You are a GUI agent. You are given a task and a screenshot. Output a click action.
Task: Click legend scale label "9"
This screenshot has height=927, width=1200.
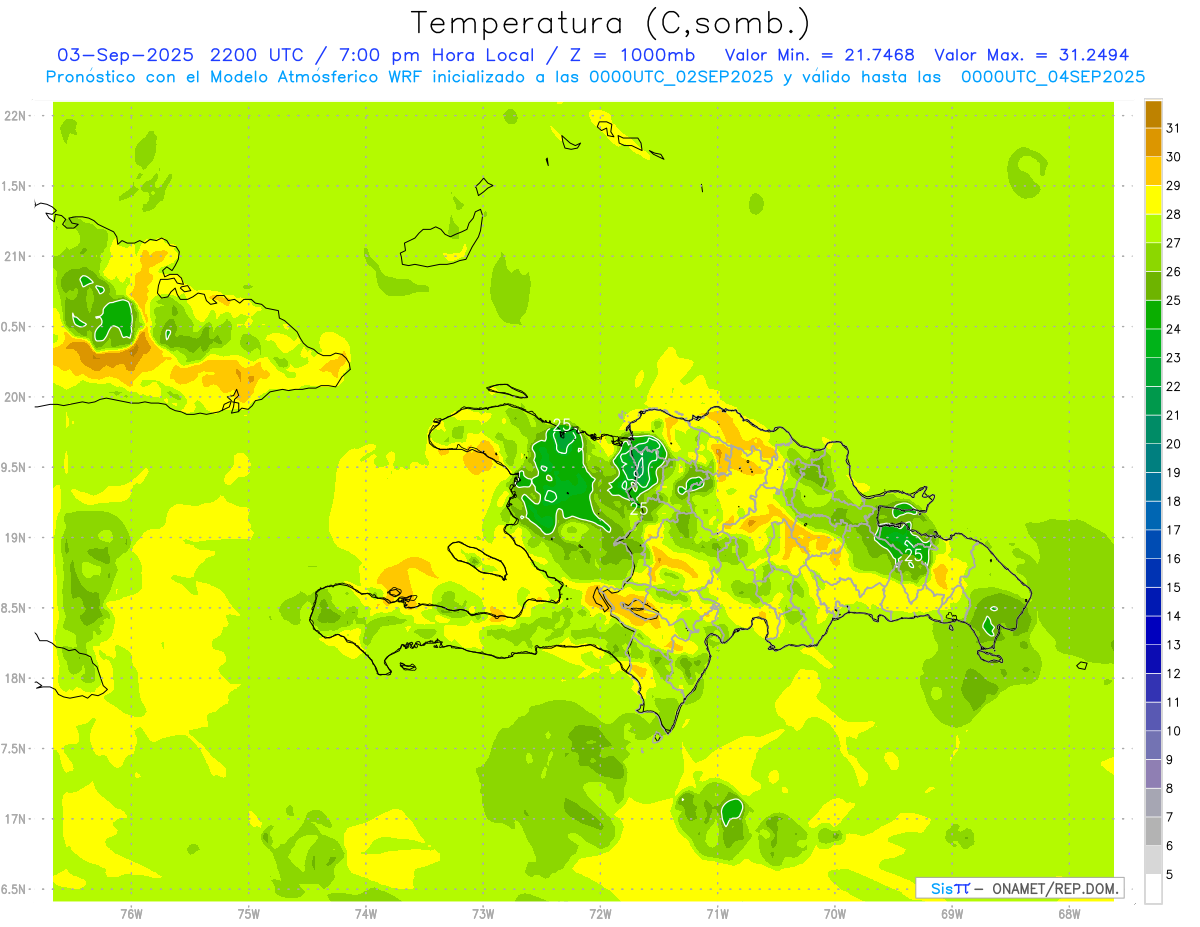[1170, 760]
